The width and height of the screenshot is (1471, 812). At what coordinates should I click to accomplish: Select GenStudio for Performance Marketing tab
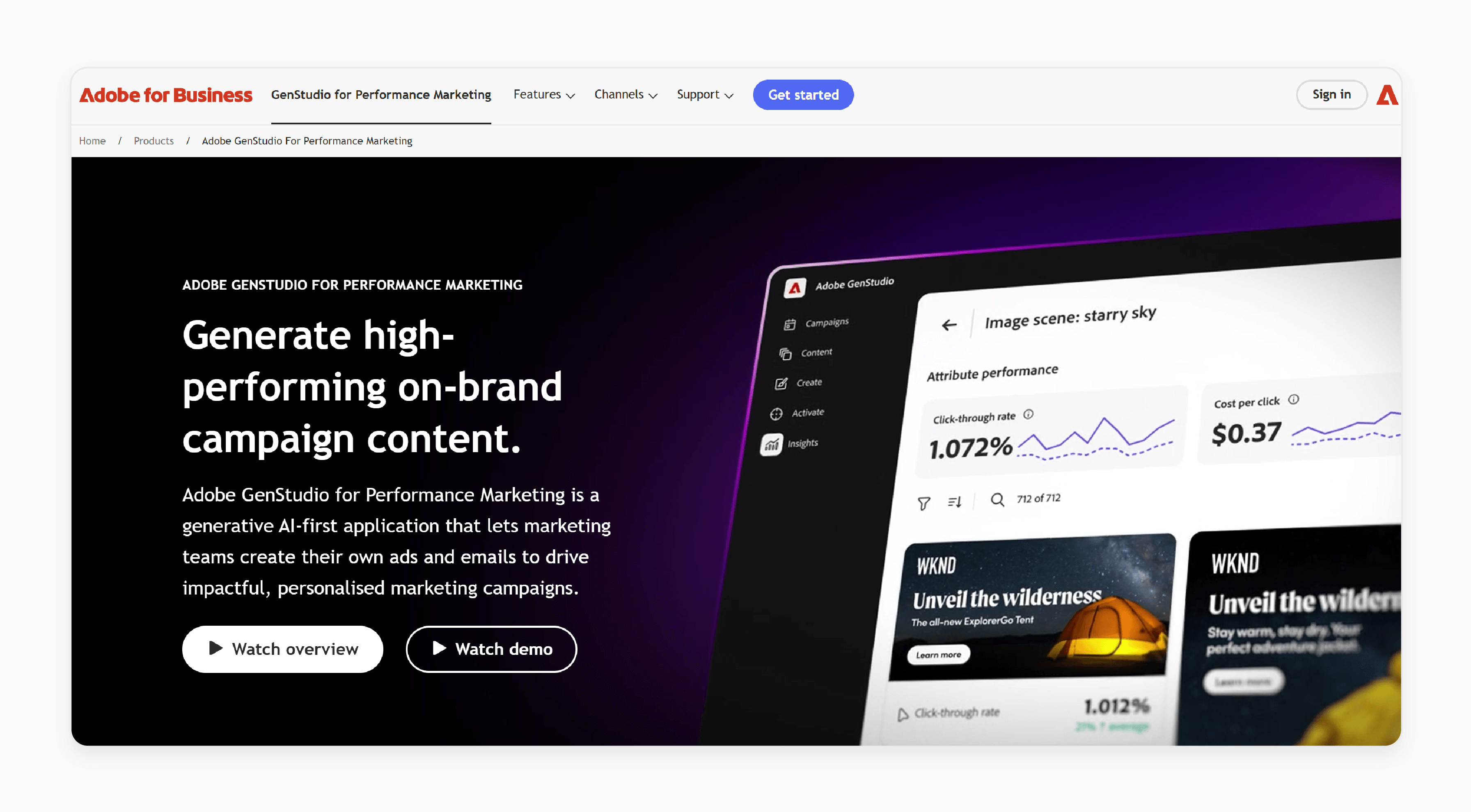tap(381, 95)
